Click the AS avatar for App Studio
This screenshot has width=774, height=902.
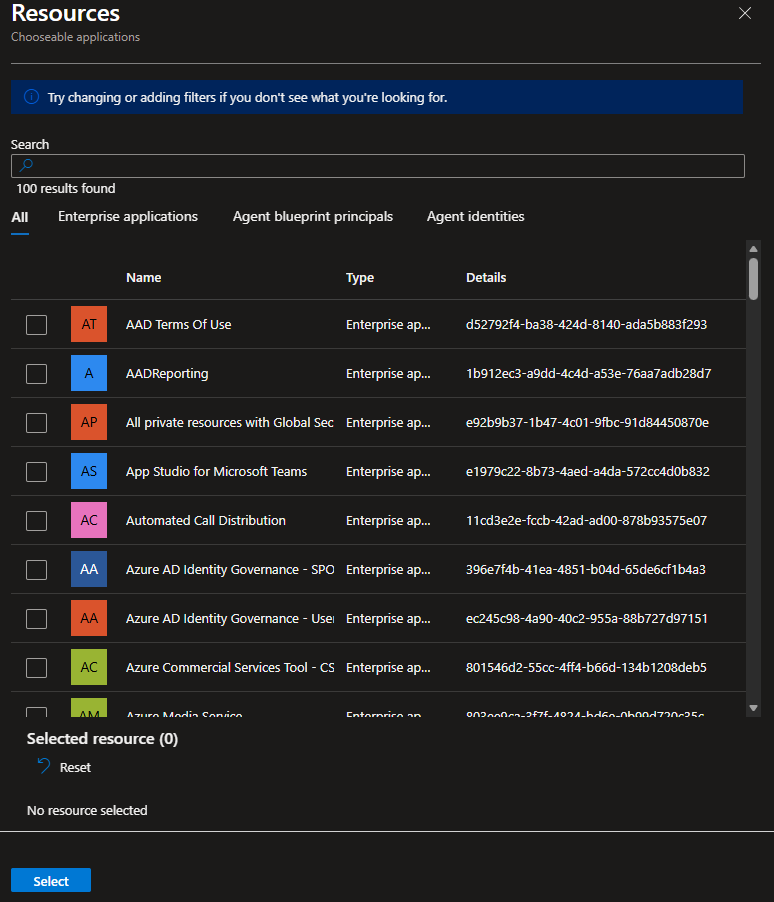point(89,471)
